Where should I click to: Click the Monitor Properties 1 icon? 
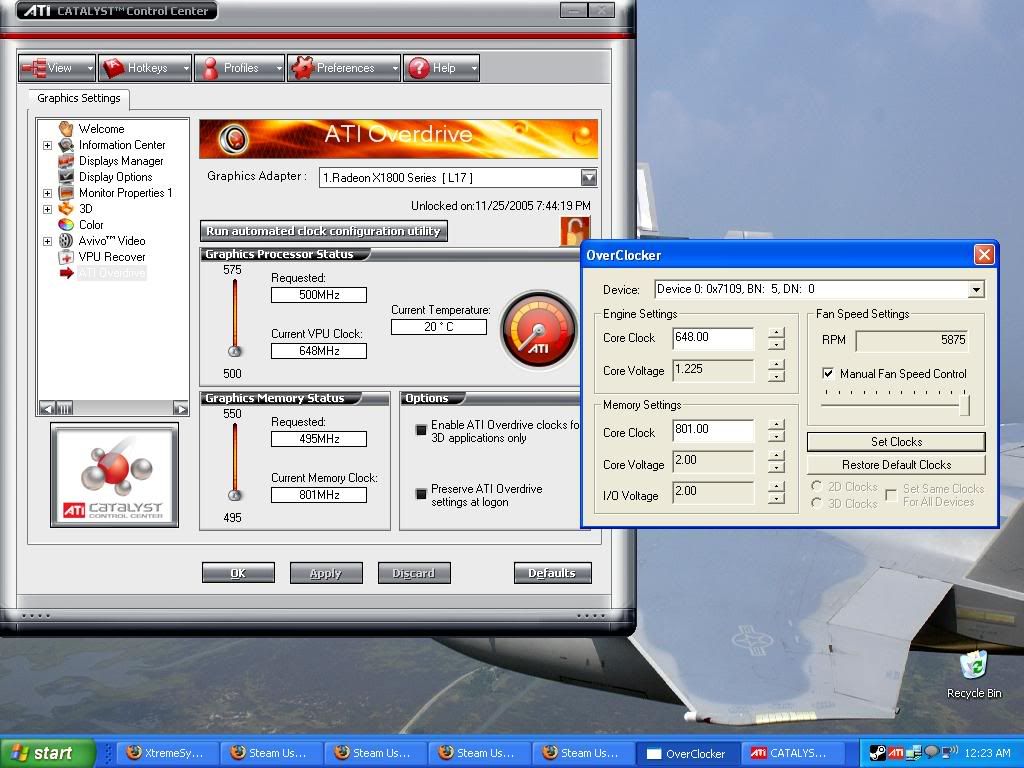coord(66,193)
